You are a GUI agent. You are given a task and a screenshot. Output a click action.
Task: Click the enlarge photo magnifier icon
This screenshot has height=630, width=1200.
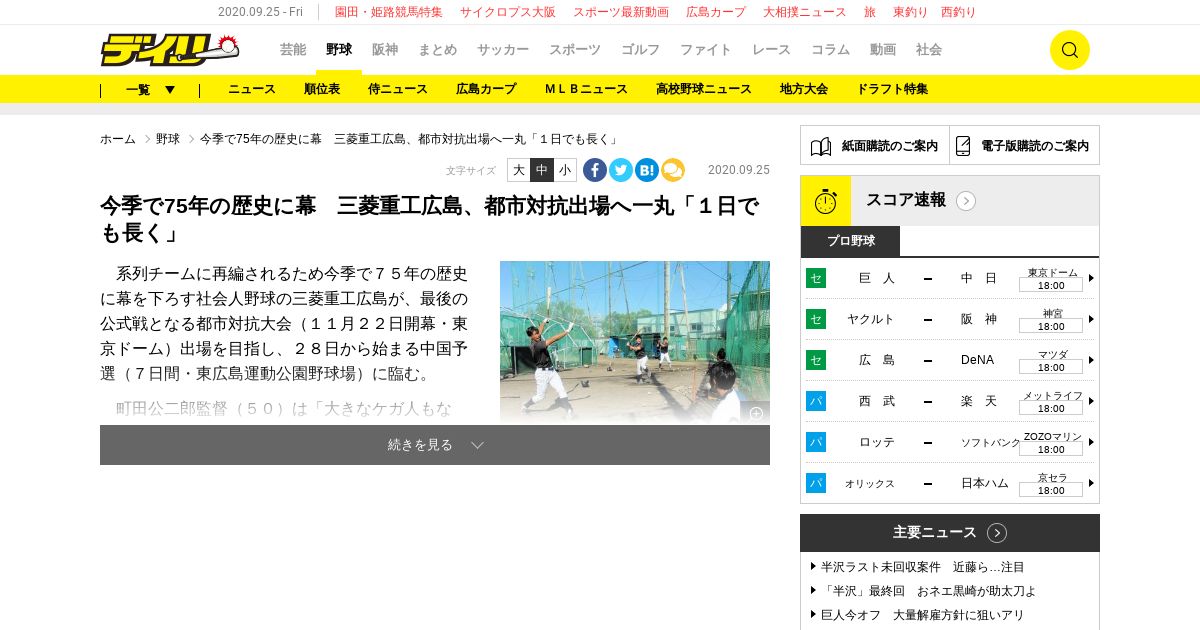point(756,413)
